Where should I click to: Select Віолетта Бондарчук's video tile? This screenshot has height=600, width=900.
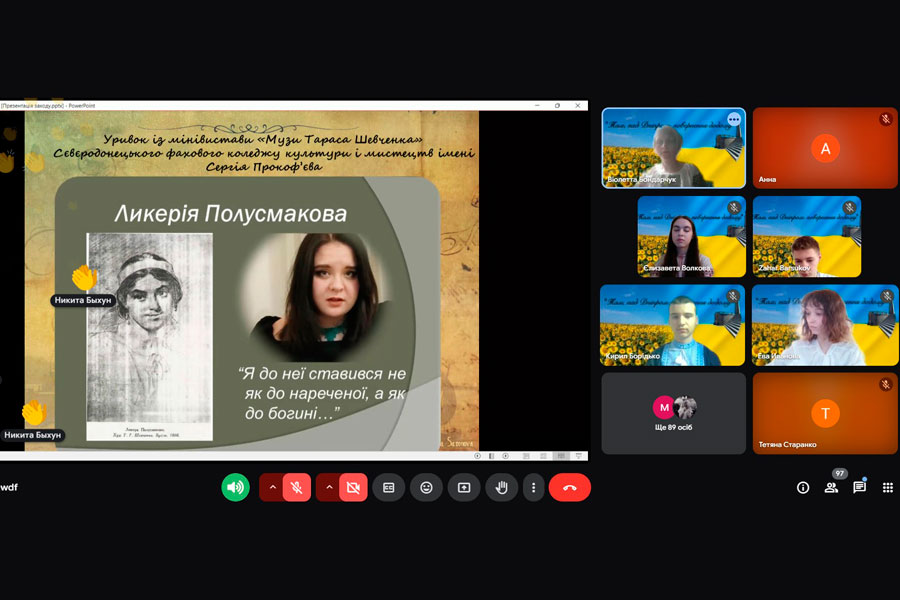click(673, 148)
